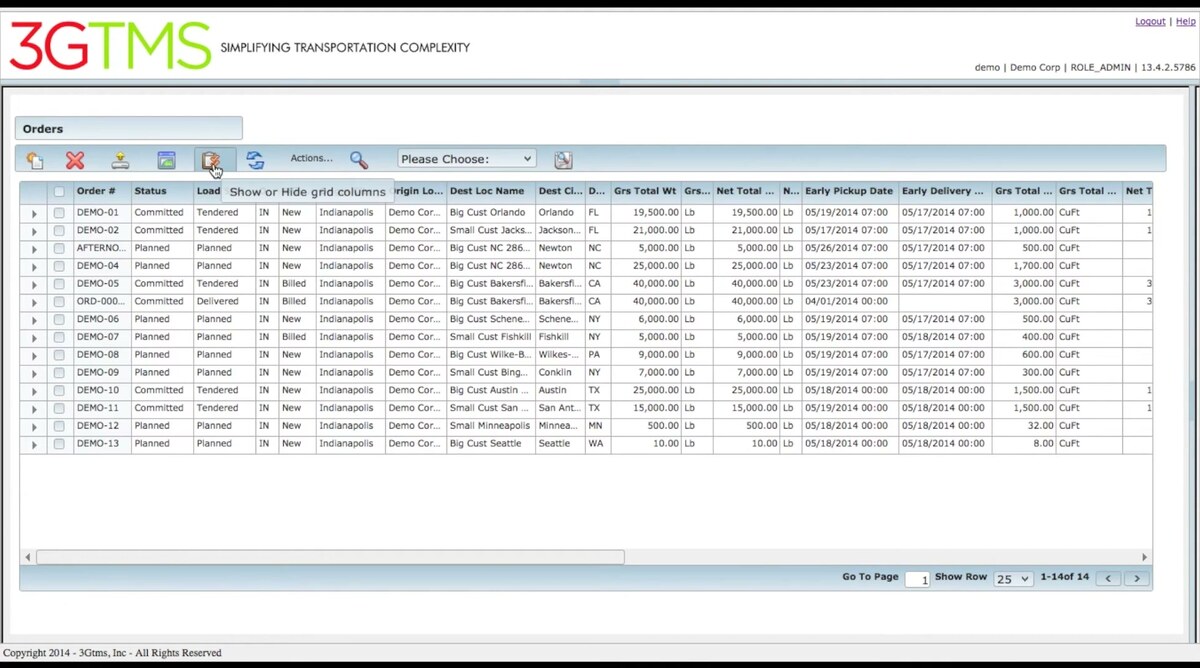This screenshot has height=668, width=1200.
Task: Open Show or Hide grid columns icon
Action: click(210, 160)
